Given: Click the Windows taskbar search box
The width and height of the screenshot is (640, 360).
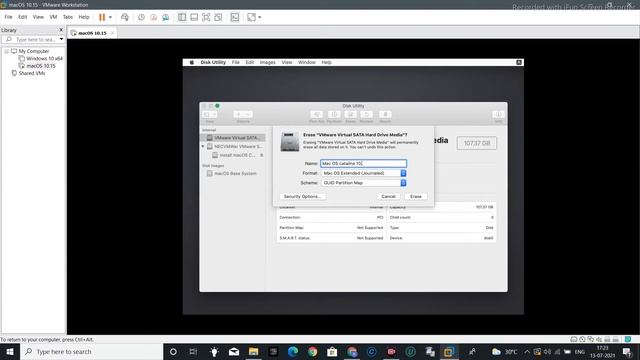Looking at the screenshot, I should point(91,351).
